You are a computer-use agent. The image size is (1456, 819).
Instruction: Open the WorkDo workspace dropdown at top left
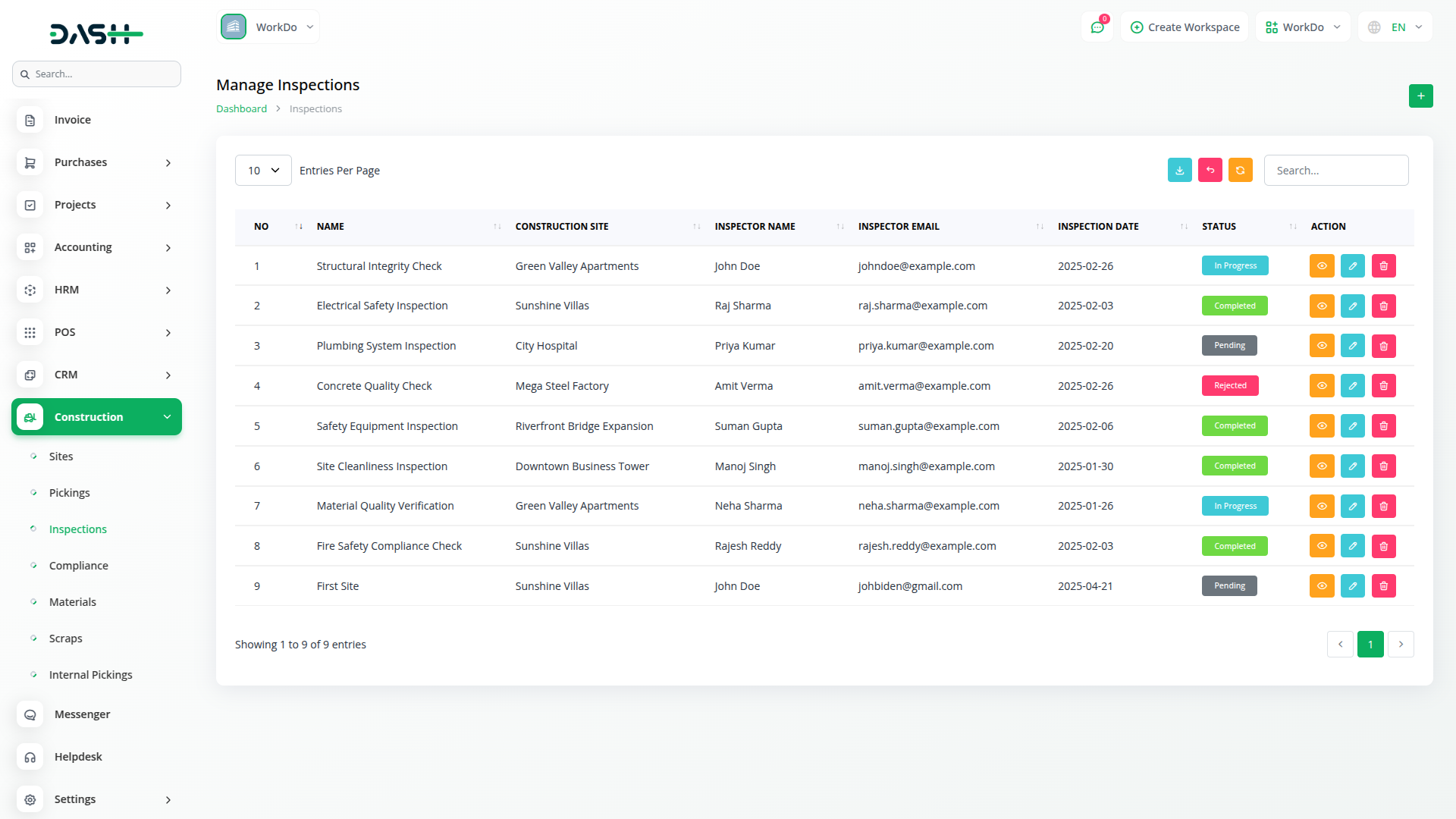tap(268, 27)
